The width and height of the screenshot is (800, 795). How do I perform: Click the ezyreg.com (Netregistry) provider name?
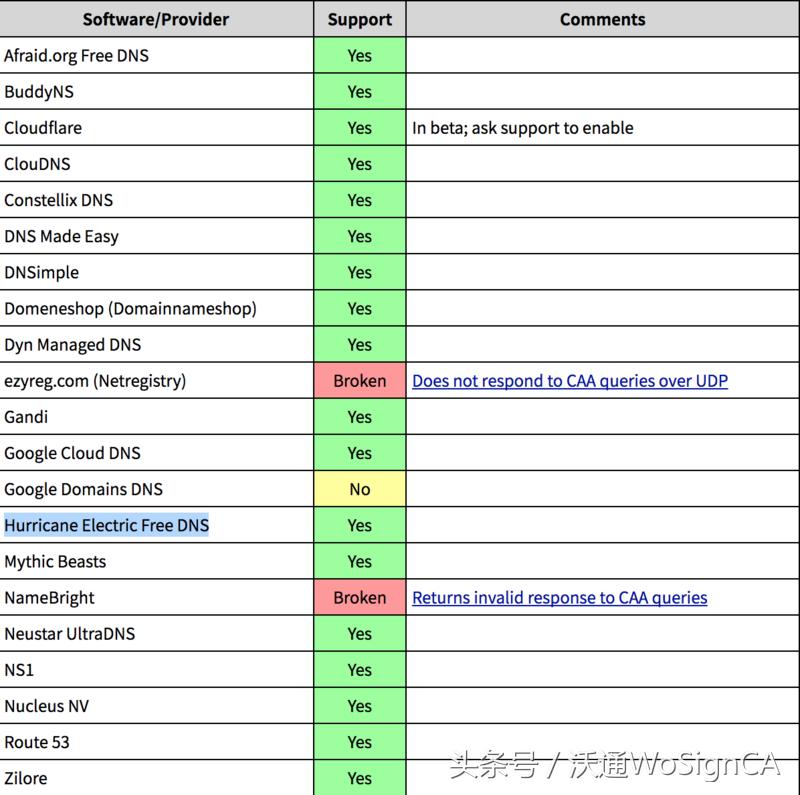point(95,381)
